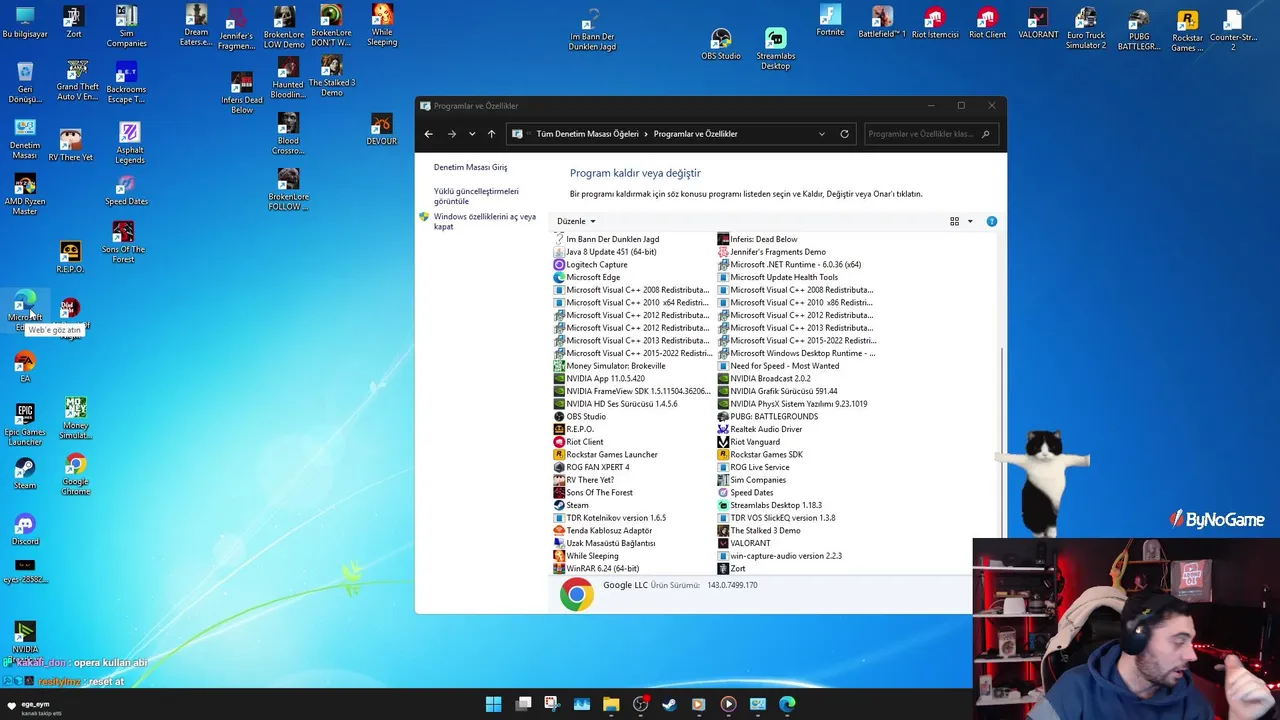This screenshot has height=720, width=1280.
Task: Select NVIDIA Broadcast 2.0.2 list entry
Action: pyautogui.click(x=764, y=379)
